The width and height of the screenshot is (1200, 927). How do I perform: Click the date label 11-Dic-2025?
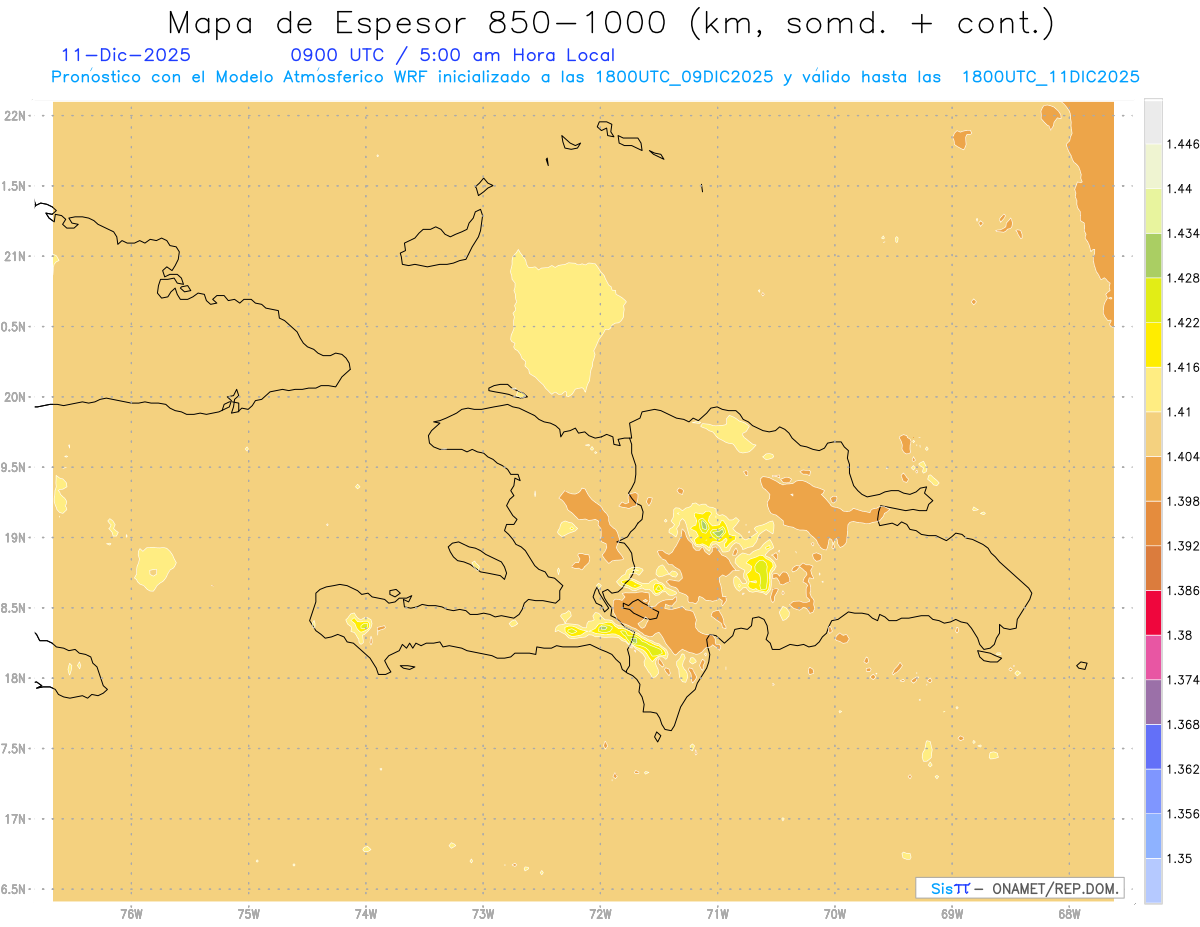tap(126, 55)
